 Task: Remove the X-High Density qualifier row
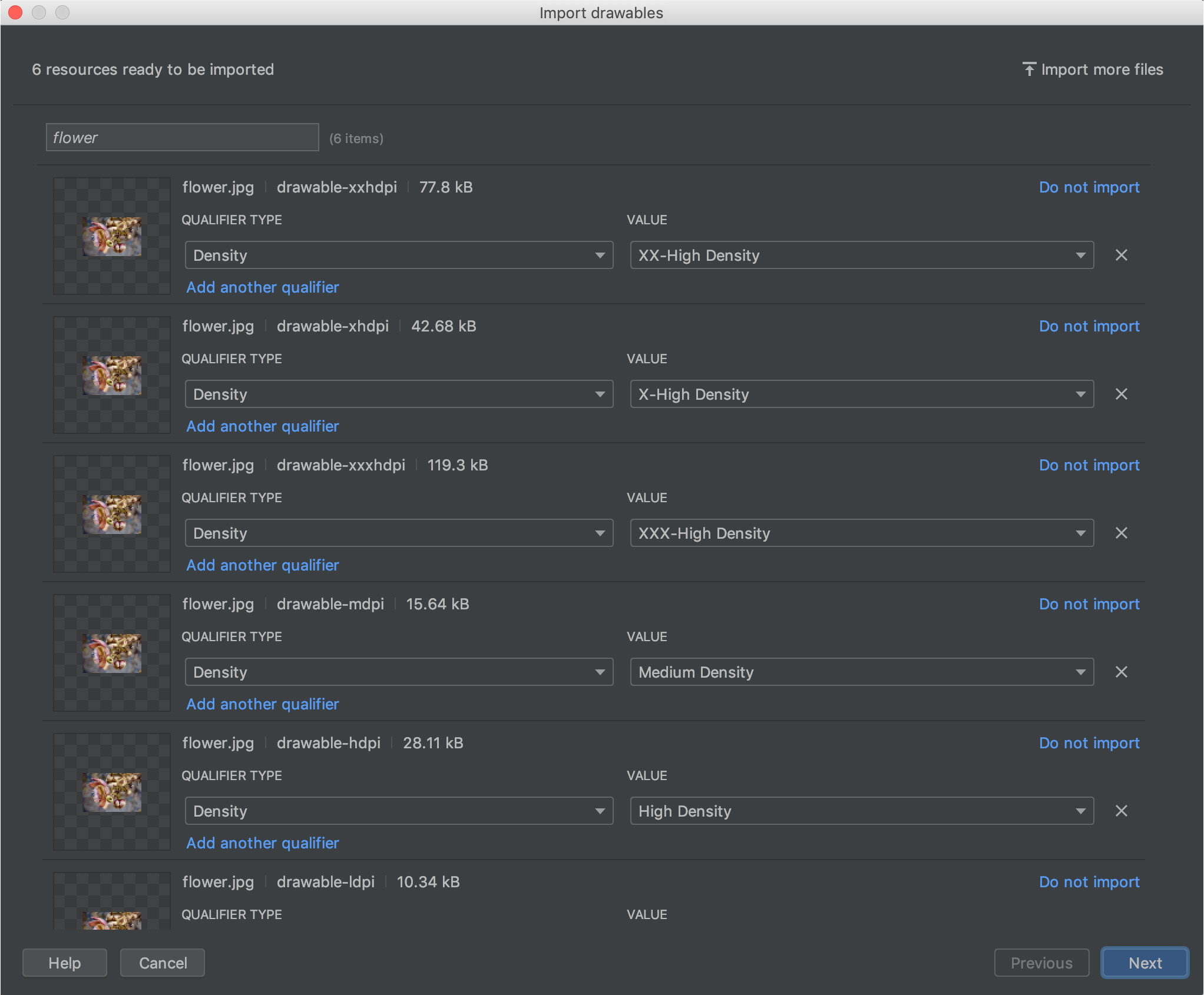(x=1121, y=394)
